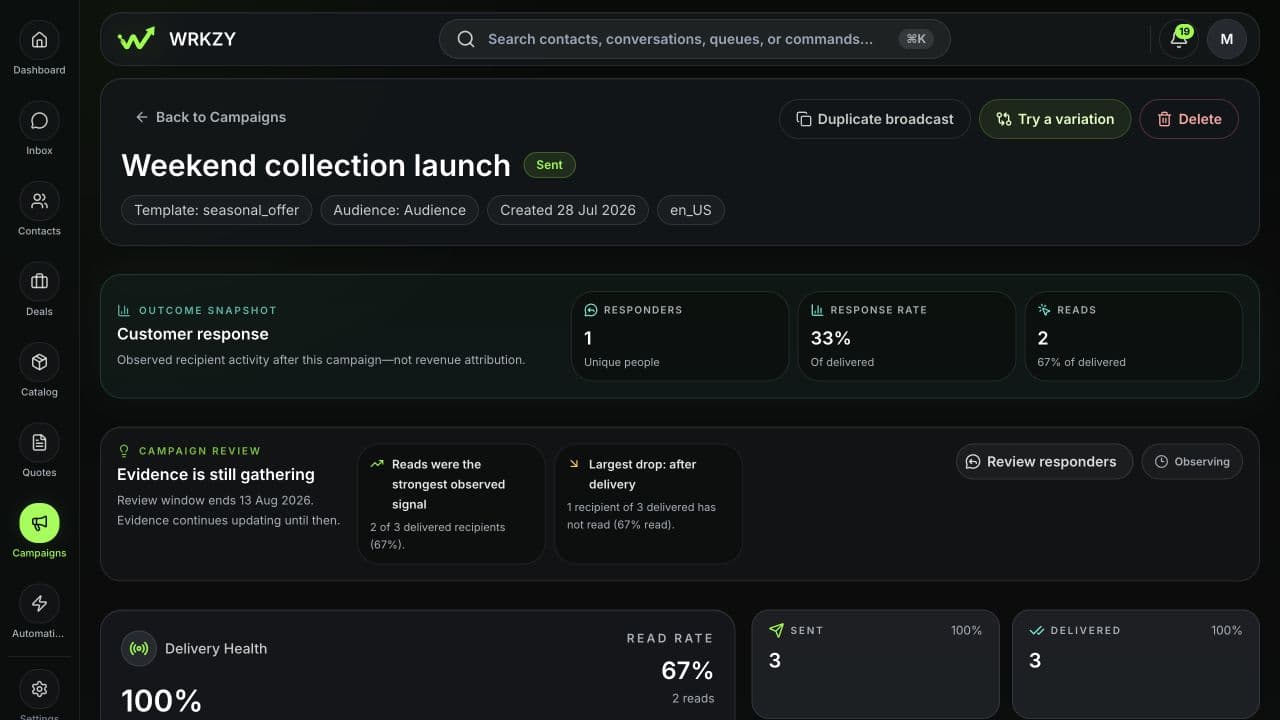
Task: Open Quotes document icon
Action: click(x=39, y=443)
